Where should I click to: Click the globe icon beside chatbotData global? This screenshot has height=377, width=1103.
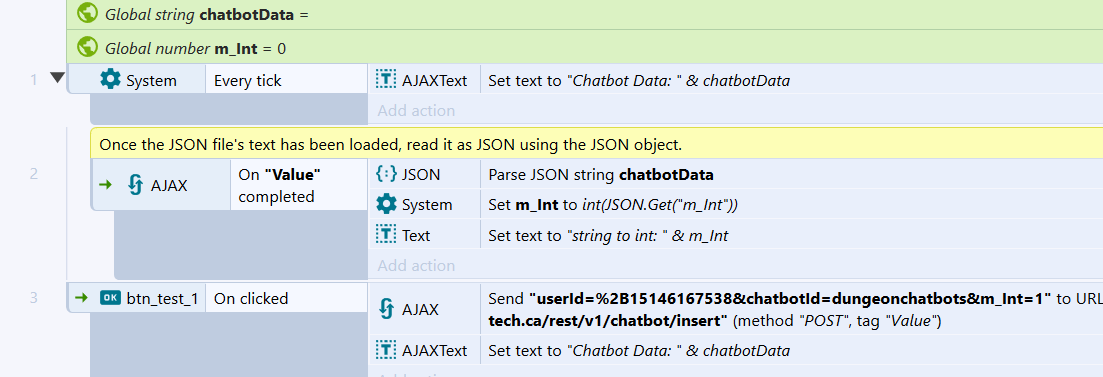[87, 13]
